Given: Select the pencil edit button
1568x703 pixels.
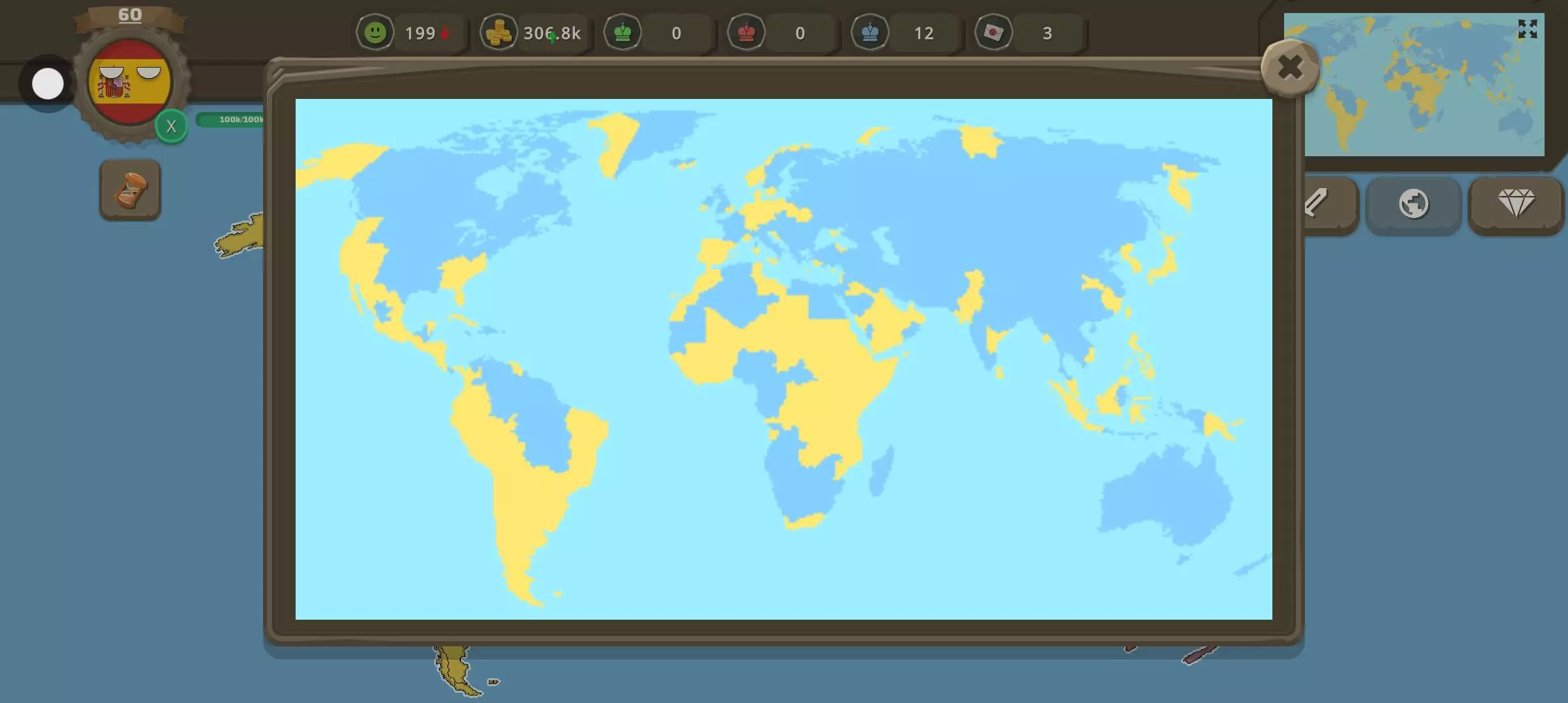Looking at the screenshot, I should tap(1322, 204).
